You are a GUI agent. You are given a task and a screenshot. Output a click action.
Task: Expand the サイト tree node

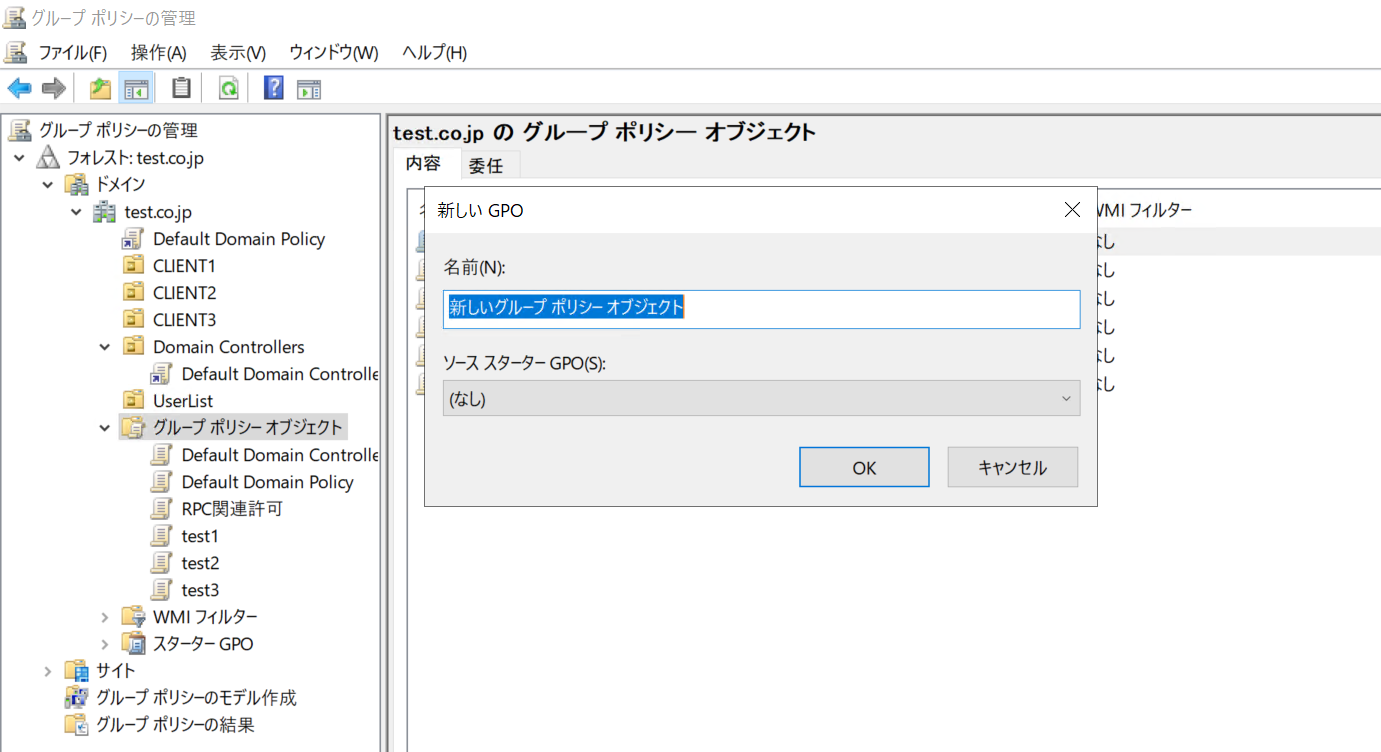click(46, 670)
